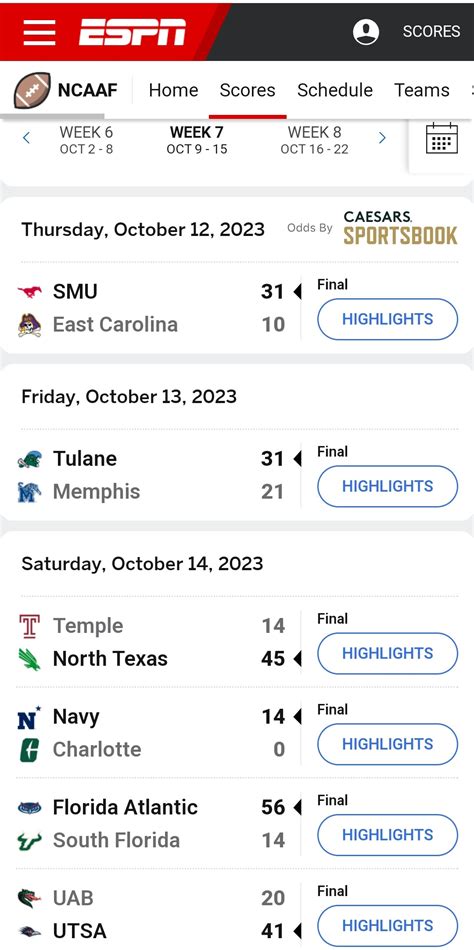Viewport: 474px width, 950px height.
Task: Tap the Florida Atlantic team logo
Action: 30,808
